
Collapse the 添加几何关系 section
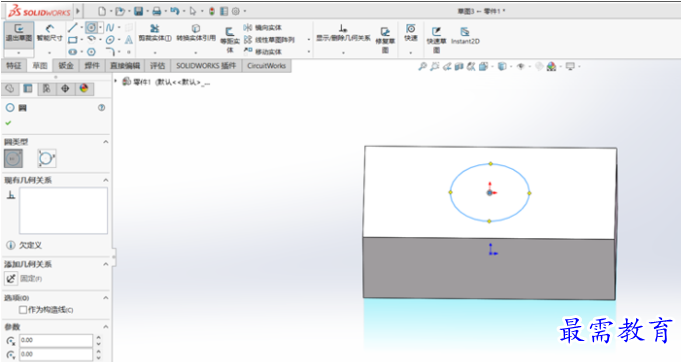[x=106, y=264]
